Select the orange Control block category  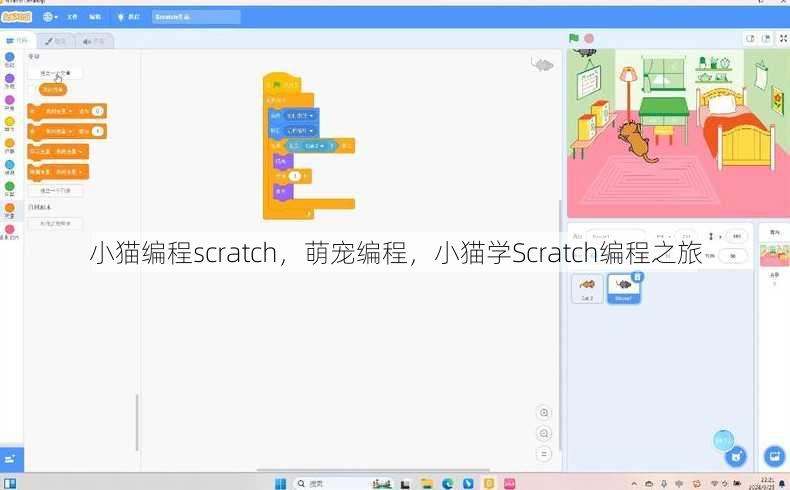[10, 146]
